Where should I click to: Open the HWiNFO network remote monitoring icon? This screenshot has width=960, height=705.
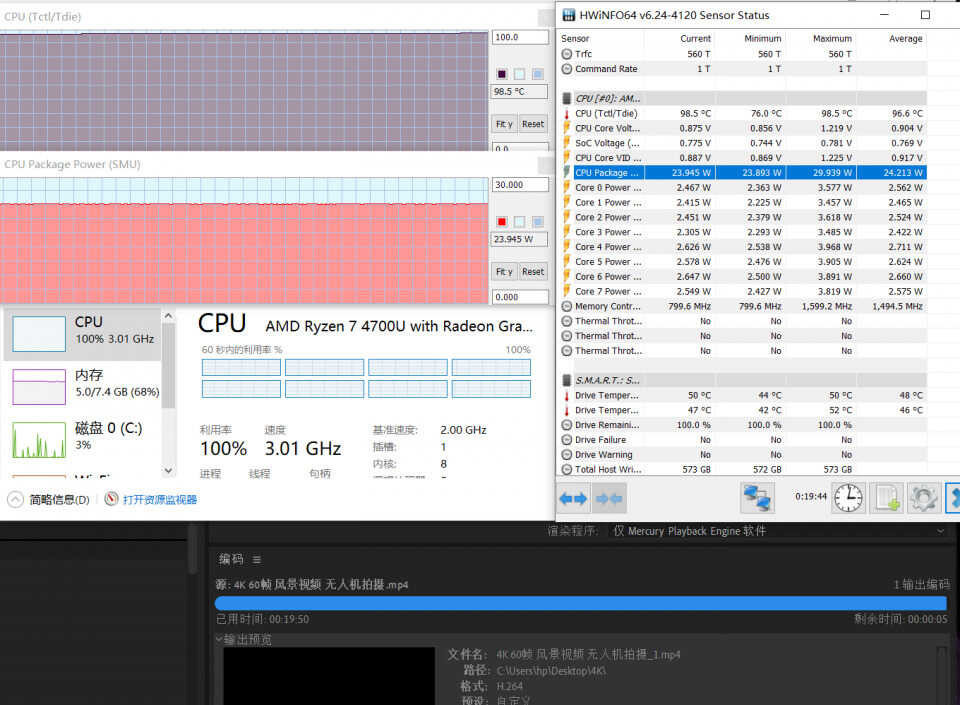(x=757, y=498)
